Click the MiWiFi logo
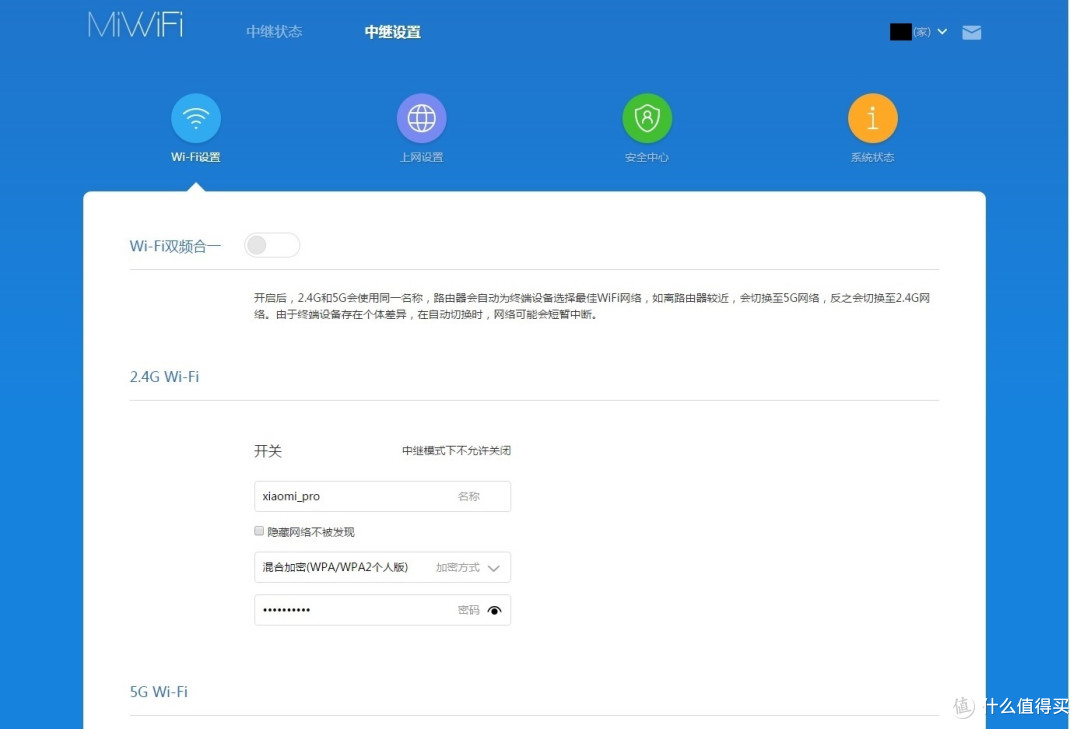 [136, 25]
